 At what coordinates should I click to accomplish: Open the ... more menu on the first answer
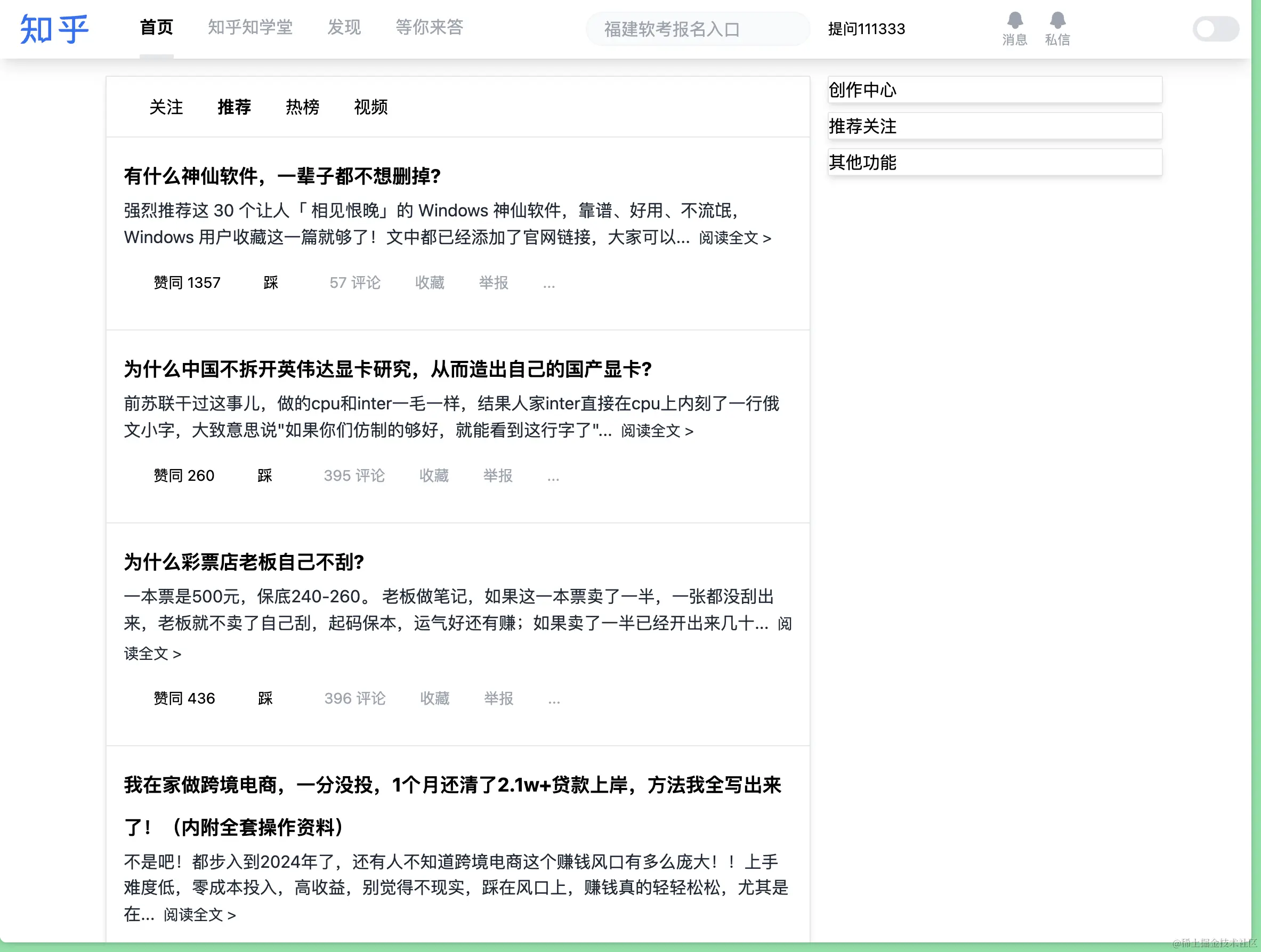click(548, 284)
